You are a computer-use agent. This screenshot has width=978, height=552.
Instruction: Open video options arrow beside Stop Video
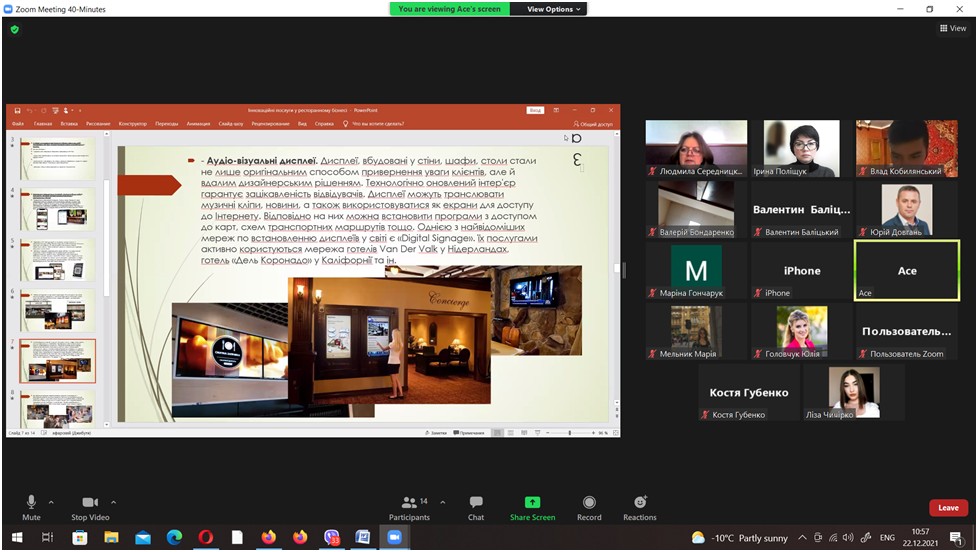(114, 502)
